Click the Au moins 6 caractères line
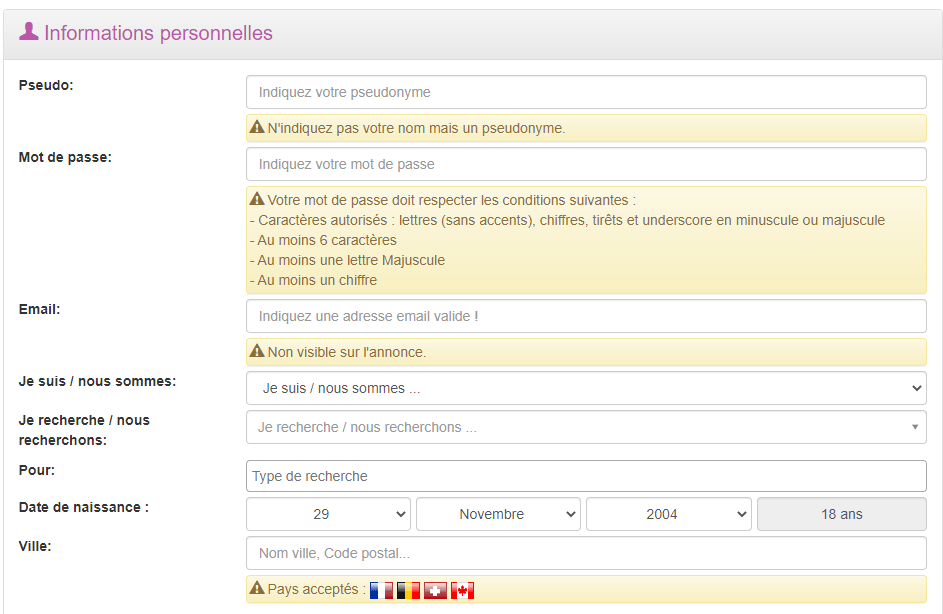The image size is (943, 614). 323,240
